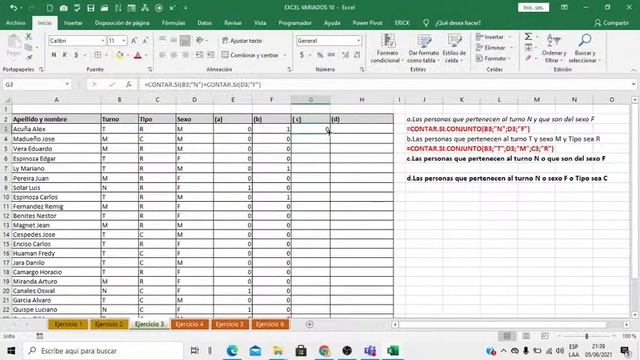Open the Fuente dialog launcher
Screen dimensions: 640x360
tap(150, 70)
